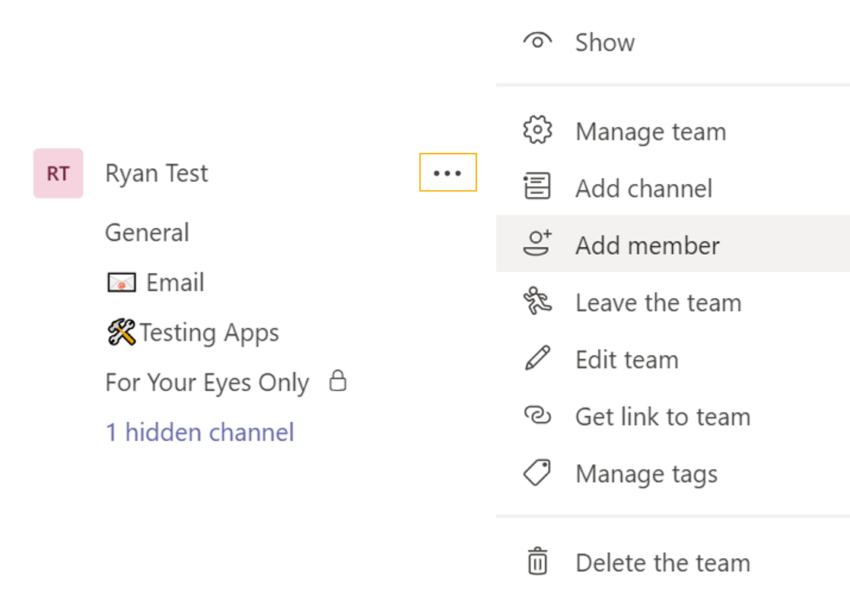The height and width of the screenshot is (600, 850).
Task: Choose Add member from the menu
Action: pos(647,244)
